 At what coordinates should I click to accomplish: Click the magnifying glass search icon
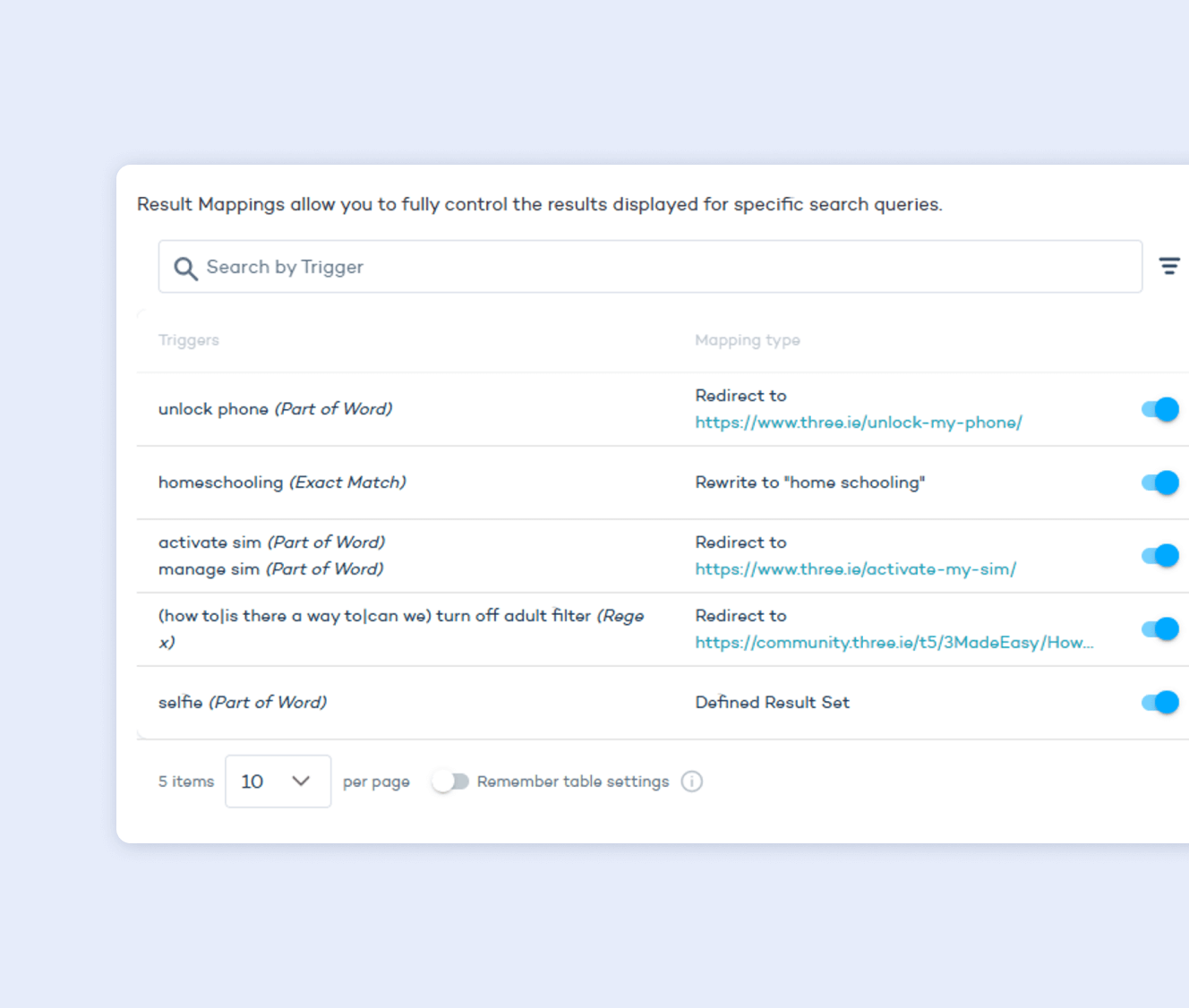pyautogui.click(x=185, y=268)
